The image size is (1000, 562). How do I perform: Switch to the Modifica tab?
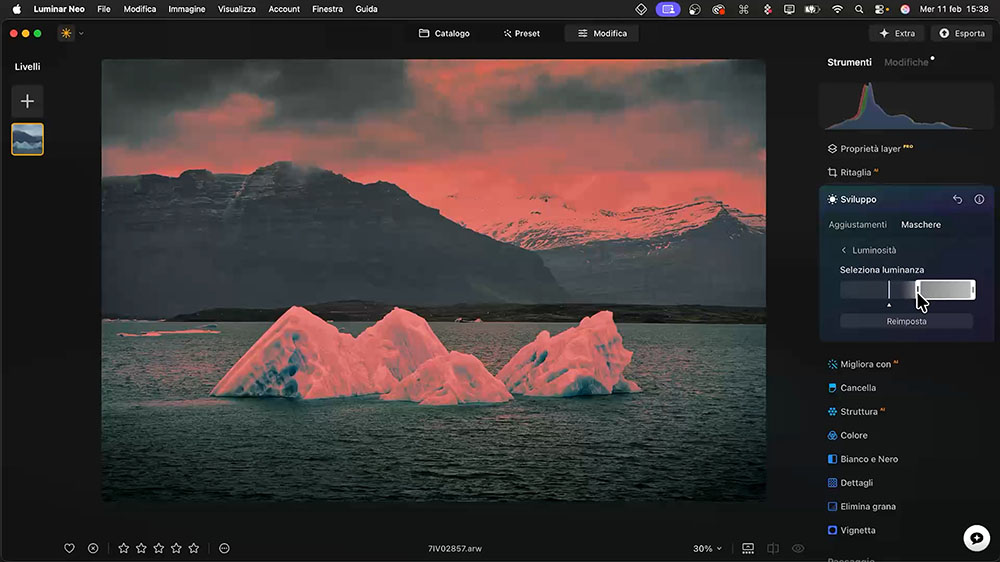tap(602, 33)
